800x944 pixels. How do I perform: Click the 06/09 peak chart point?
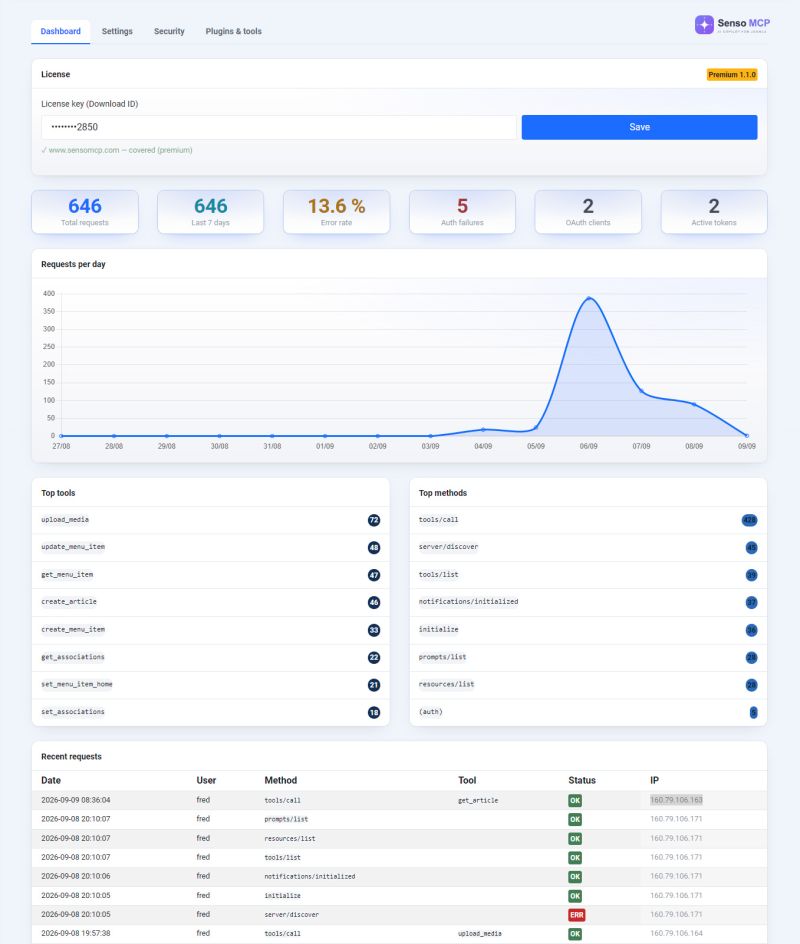[589, 298]
